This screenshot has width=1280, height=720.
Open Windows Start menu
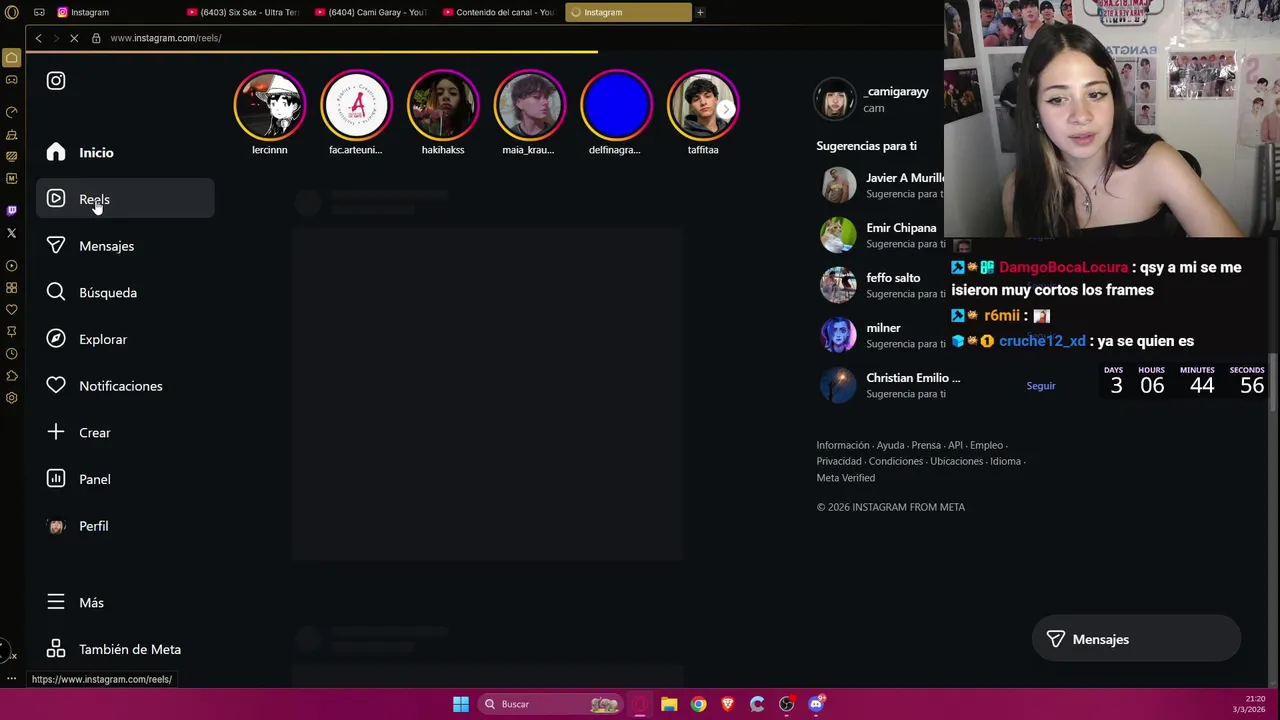(x=461, y=704)
